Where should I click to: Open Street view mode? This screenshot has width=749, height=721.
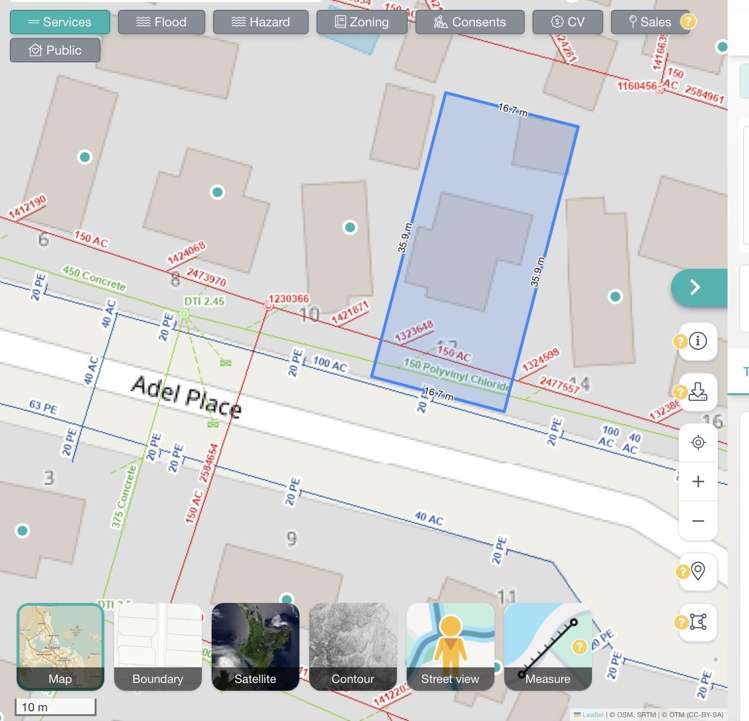click(x=450, y=646)
